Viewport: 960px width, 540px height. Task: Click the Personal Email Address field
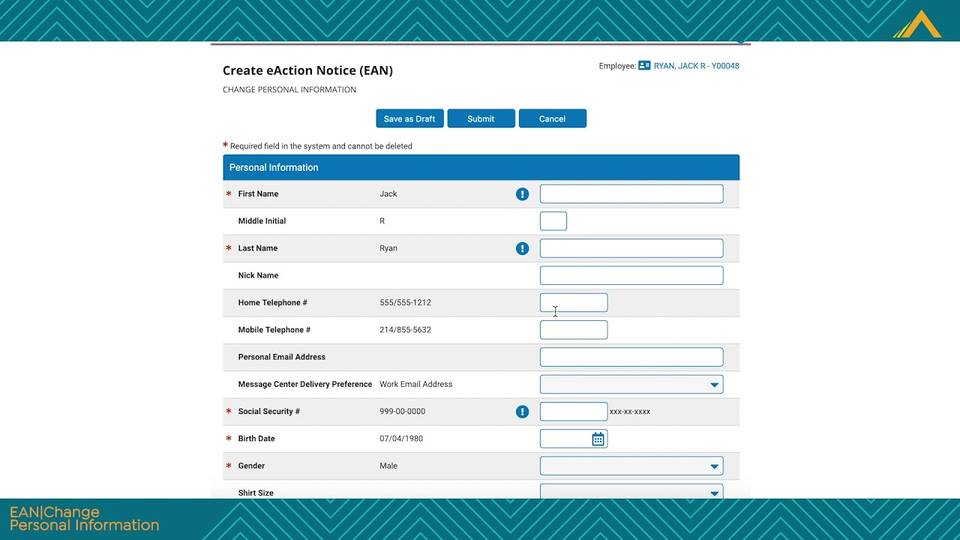tap(631, 357)
